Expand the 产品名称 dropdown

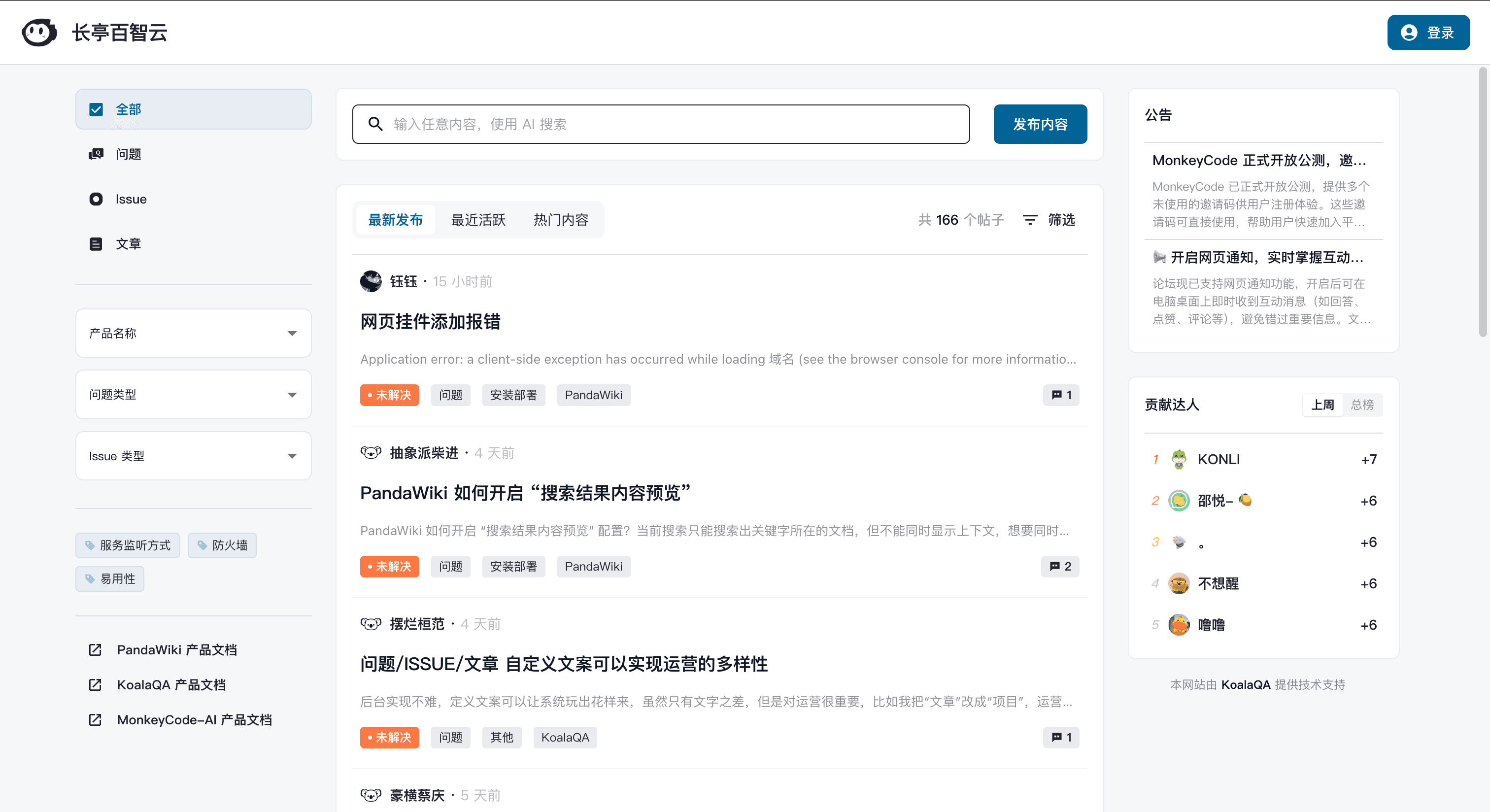(x=193, y=333)
